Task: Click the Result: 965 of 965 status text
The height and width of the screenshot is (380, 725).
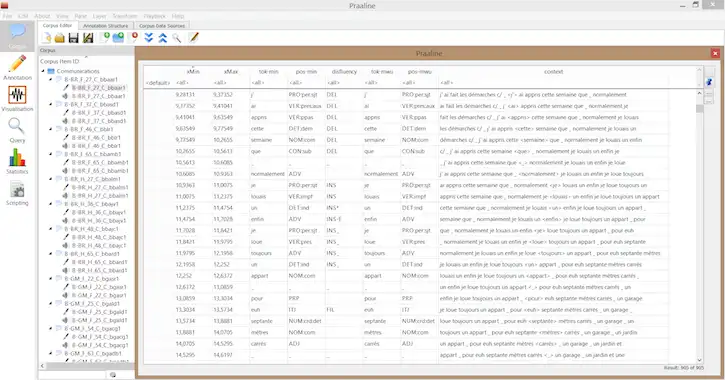Action: pos(683,368)
